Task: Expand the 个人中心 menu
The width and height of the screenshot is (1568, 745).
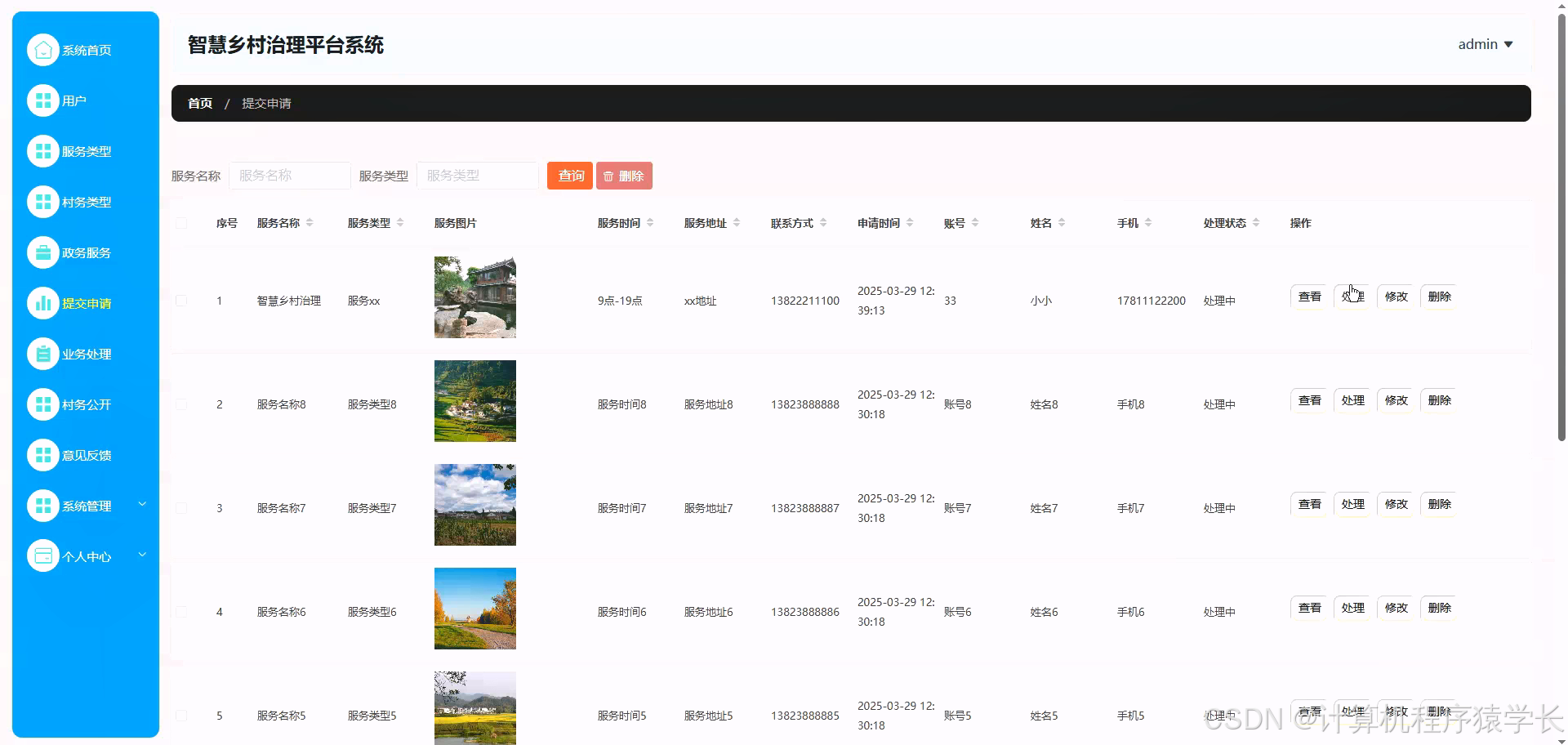Action: tap(86, 555)
